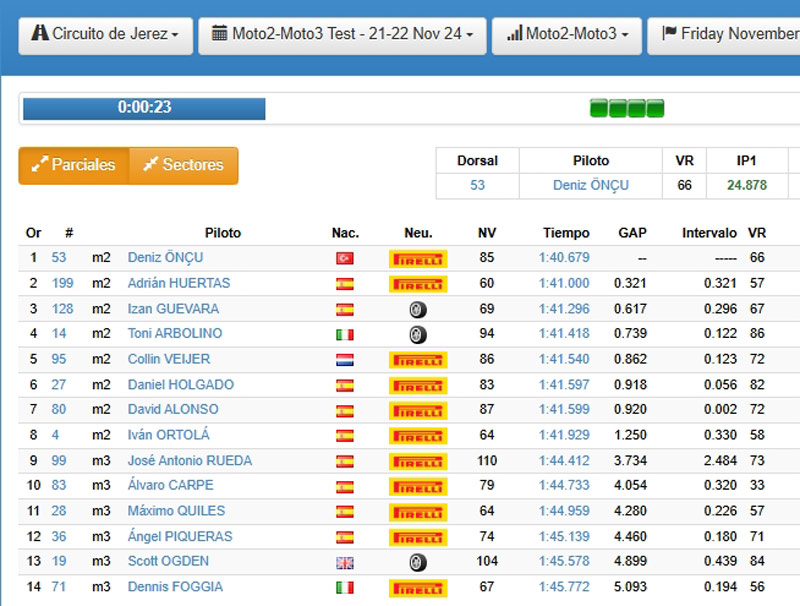This screenshot has height=606, width=800.
Task: Click the green status indicator lights
Action: [x=627, y=108]
